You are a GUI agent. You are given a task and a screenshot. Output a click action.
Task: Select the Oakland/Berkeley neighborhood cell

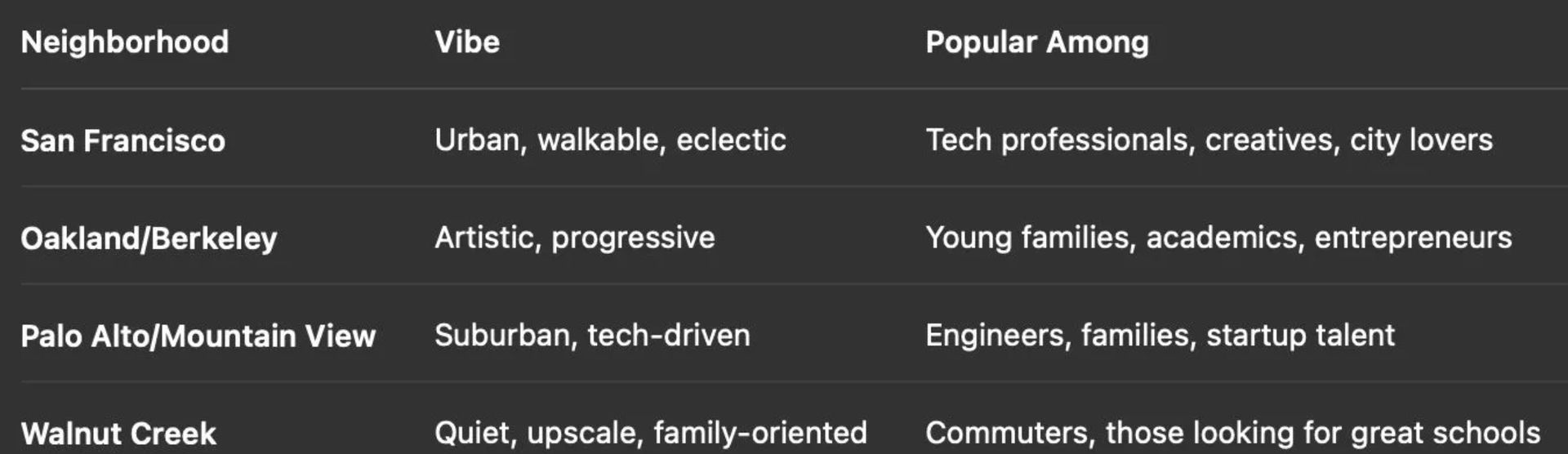click(x=149, y=238)
